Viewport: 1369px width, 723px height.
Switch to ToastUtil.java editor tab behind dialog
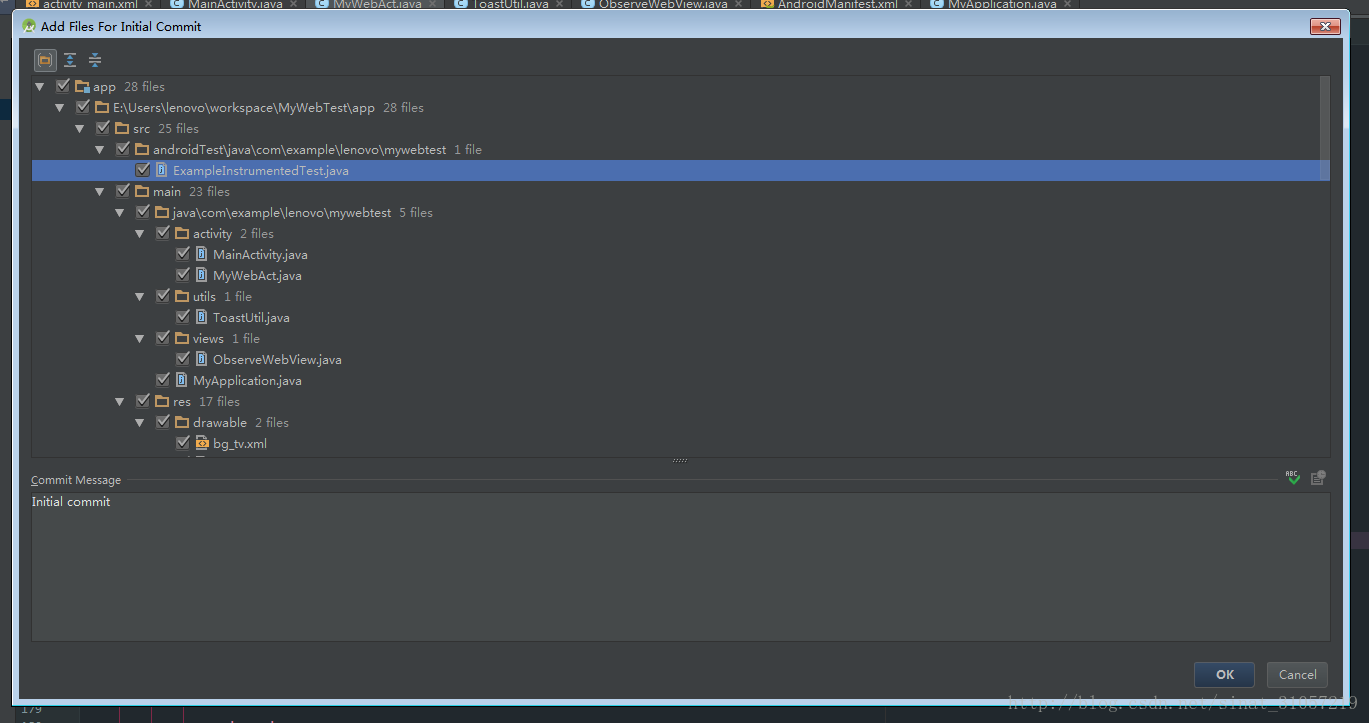[x=509, y=4]
